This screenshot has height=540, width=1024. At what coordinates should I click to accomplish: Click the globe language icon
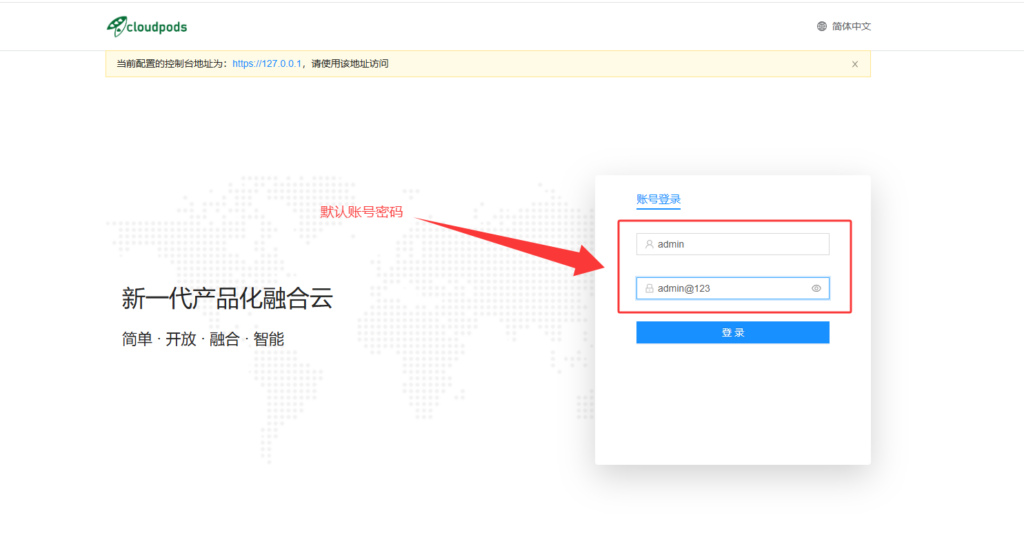(821, 26)
